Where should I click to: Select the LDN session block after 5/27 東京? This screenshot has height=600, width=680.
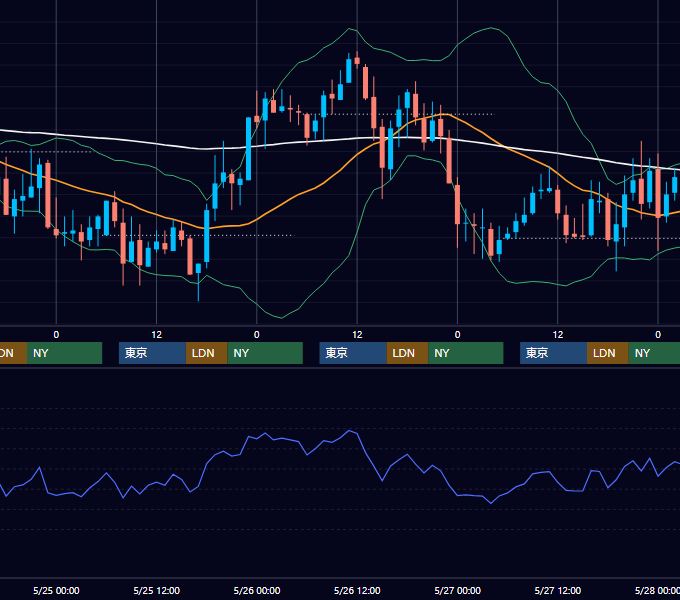click(x=608, y=353)
